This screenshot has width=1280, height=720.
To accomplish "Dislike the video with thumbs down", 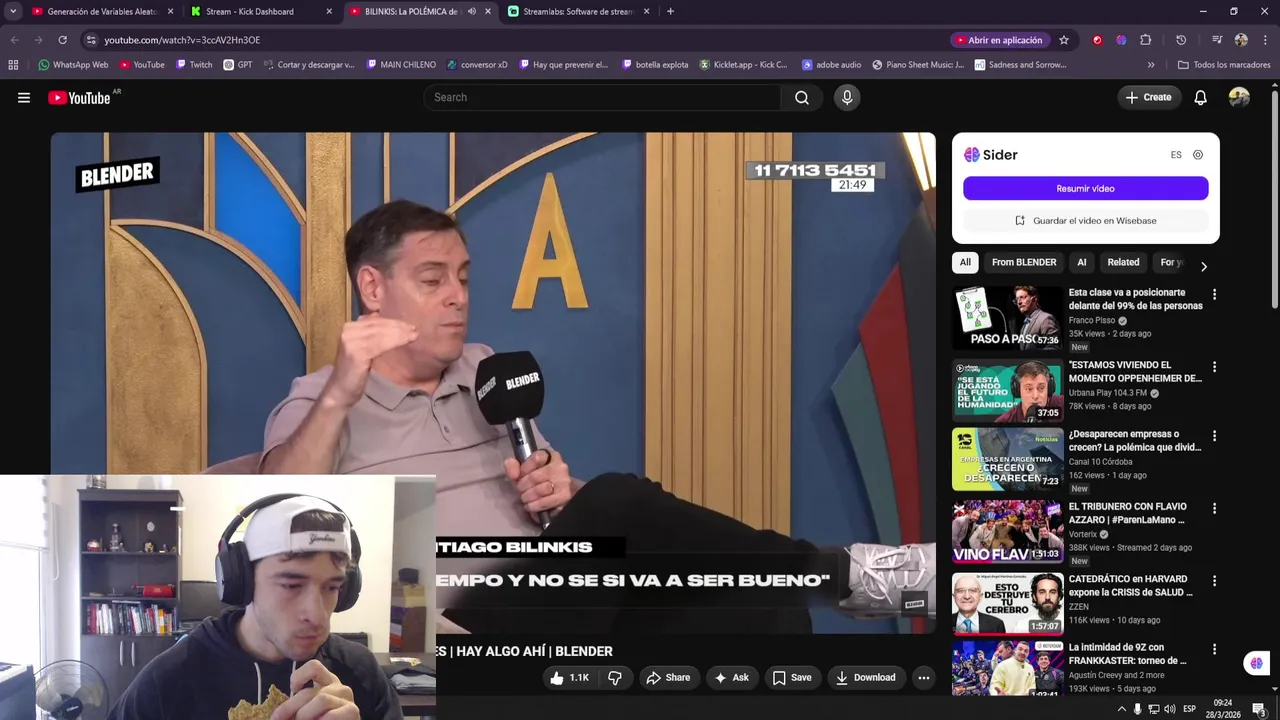I will 615,678.
